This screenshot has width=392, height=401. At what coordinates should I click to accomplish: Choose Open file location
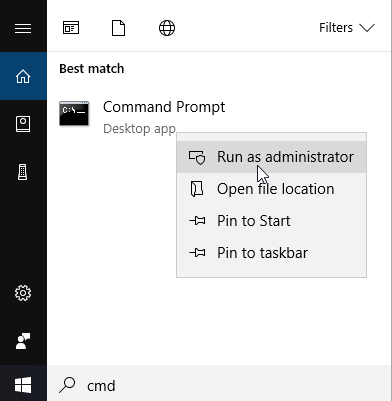click(x=271, y=189)
